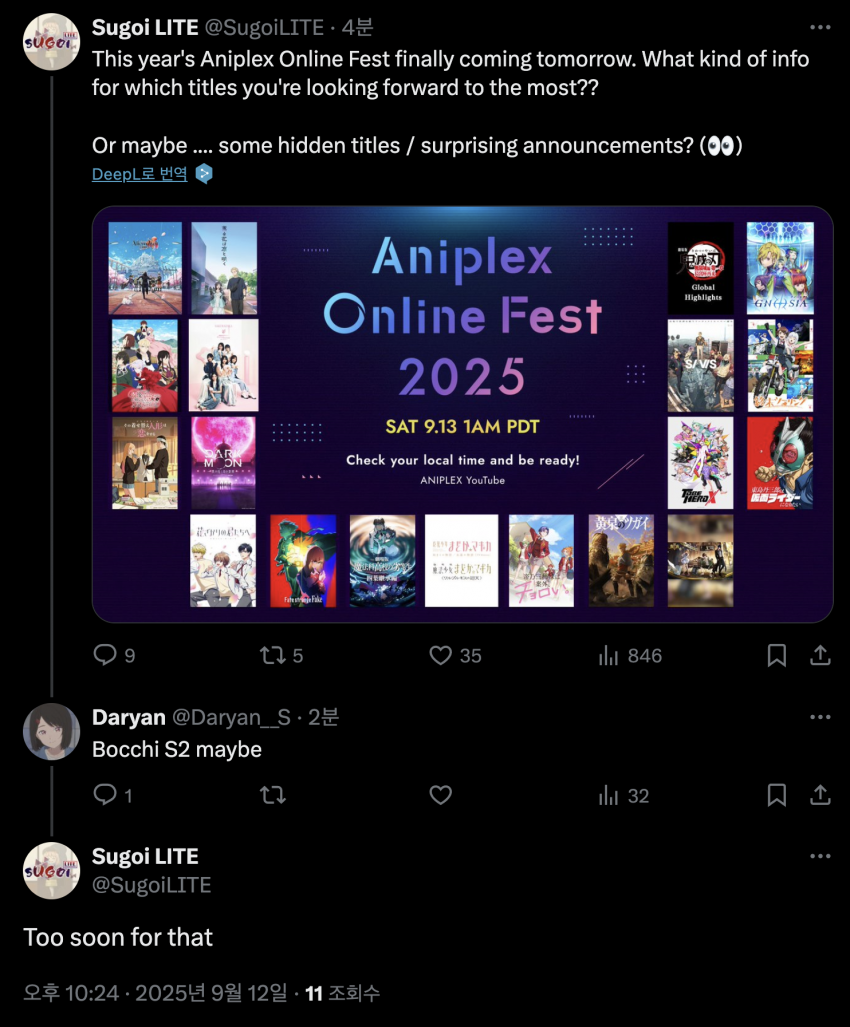Bookmark Daryan's reply

777,795
